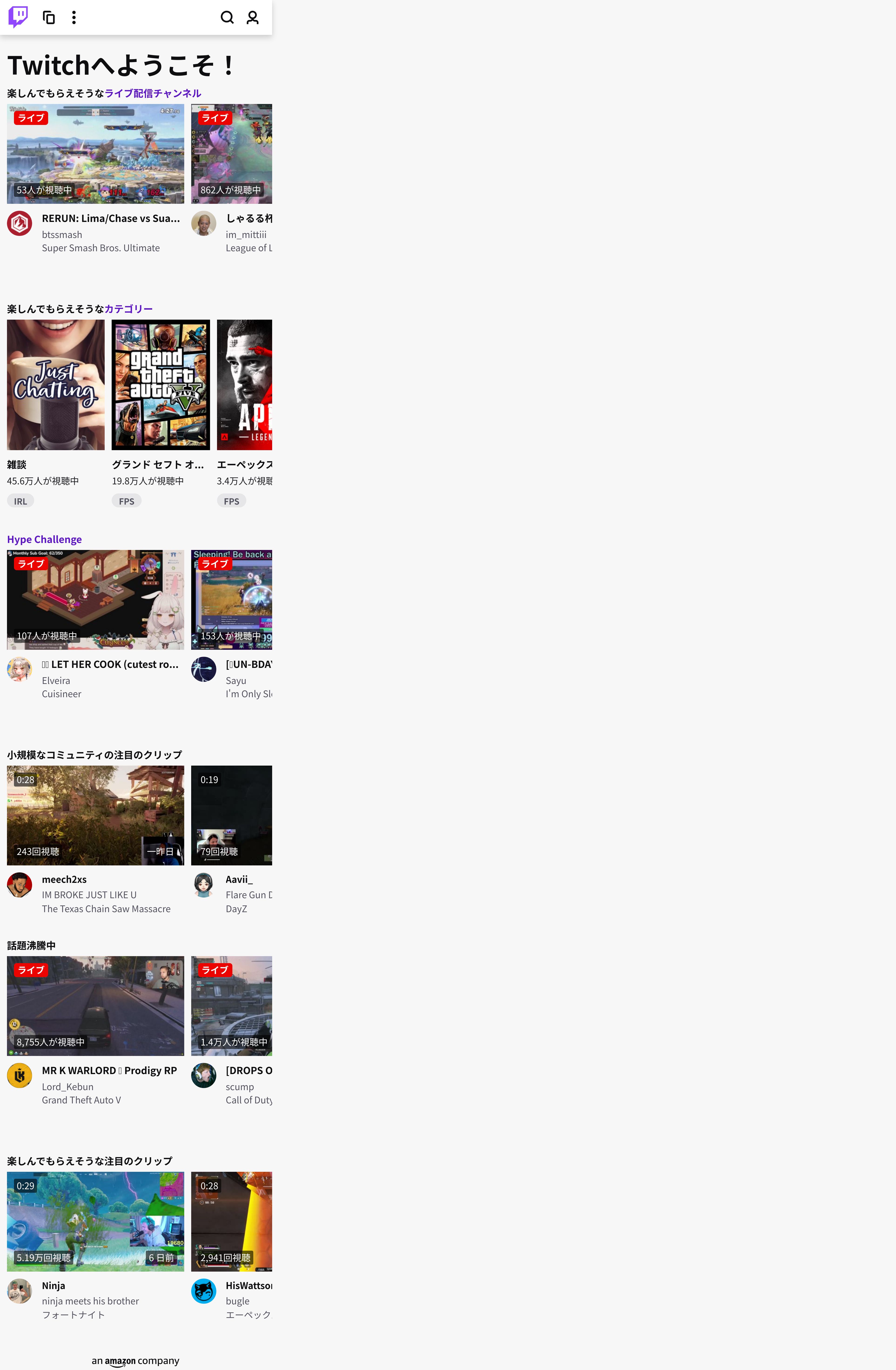Viewport: 896px width, 1370px height.
Task: Open the Hype Challenge link
Action: point(44,539)
